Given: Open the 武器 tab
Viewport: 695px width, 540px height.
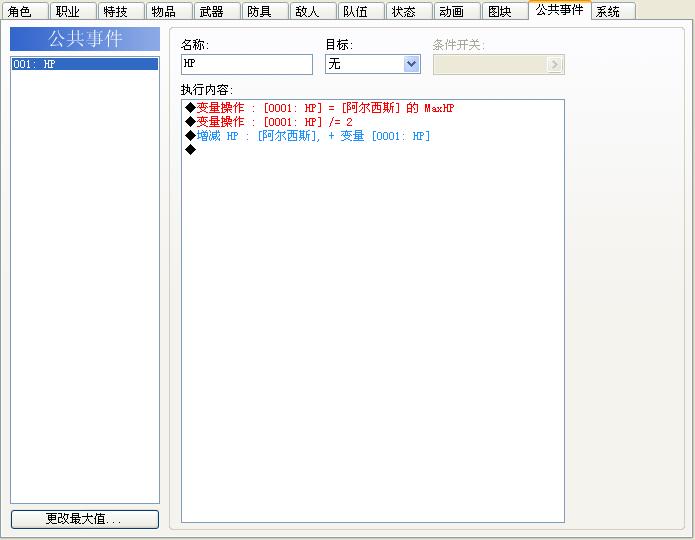Looking at the screenshot, I should point(217,11).
